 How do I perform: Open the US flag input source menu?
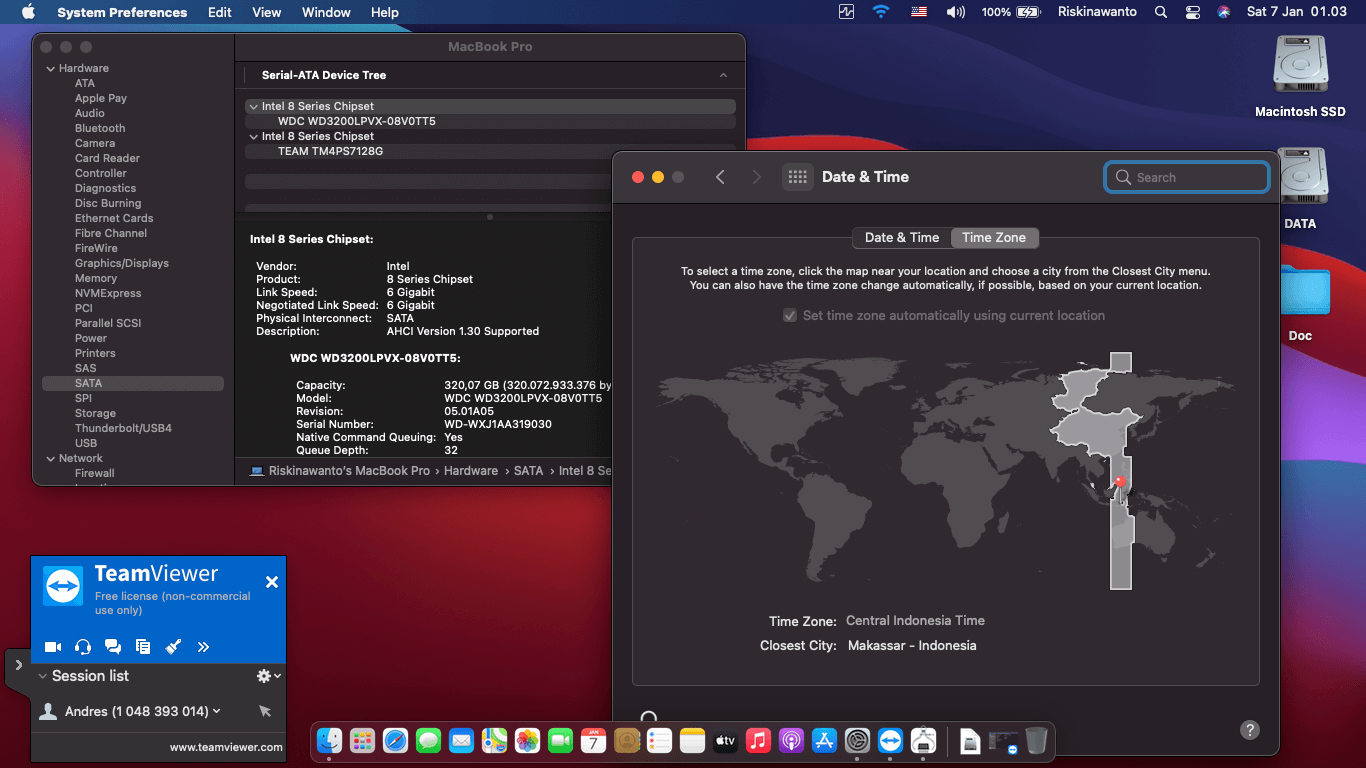point(919,12)
